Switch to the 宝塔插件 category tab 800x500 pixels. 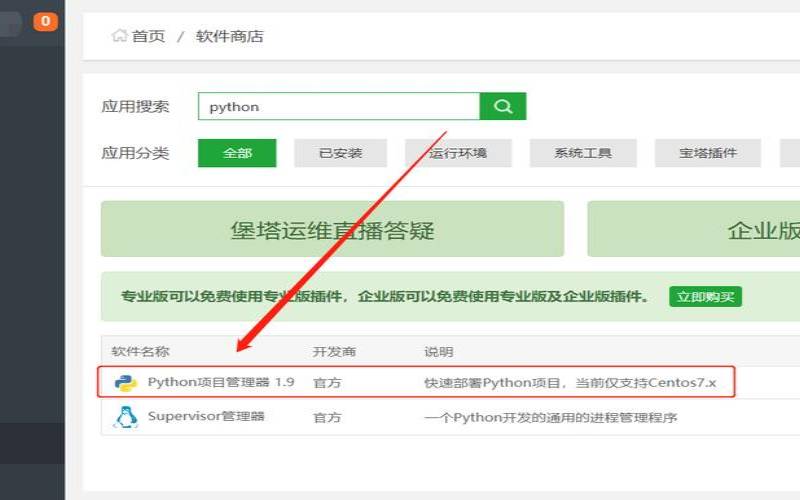coord(708,153)
